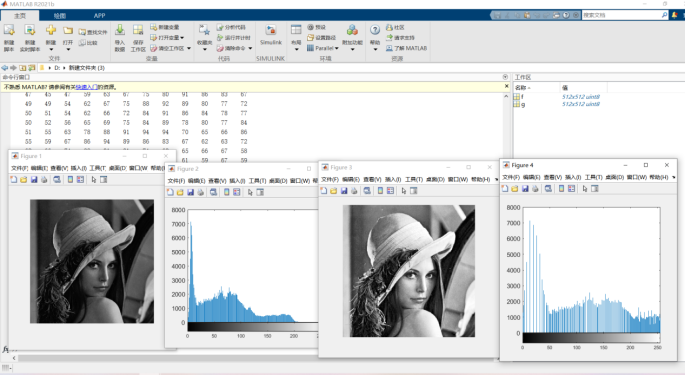Expand the 收藏夹 (Favorites) dropdown
The image size is (686, 375).
coord(204,49)
